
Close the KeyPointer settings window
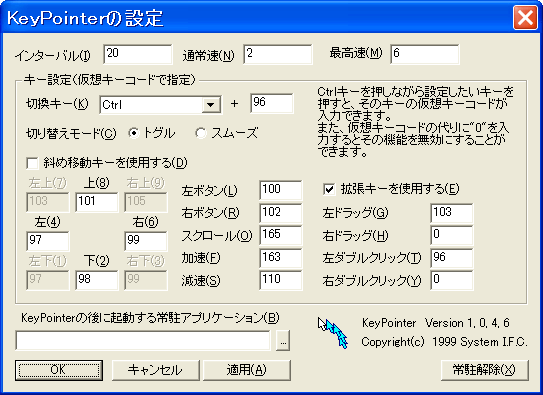click(525, 17)
